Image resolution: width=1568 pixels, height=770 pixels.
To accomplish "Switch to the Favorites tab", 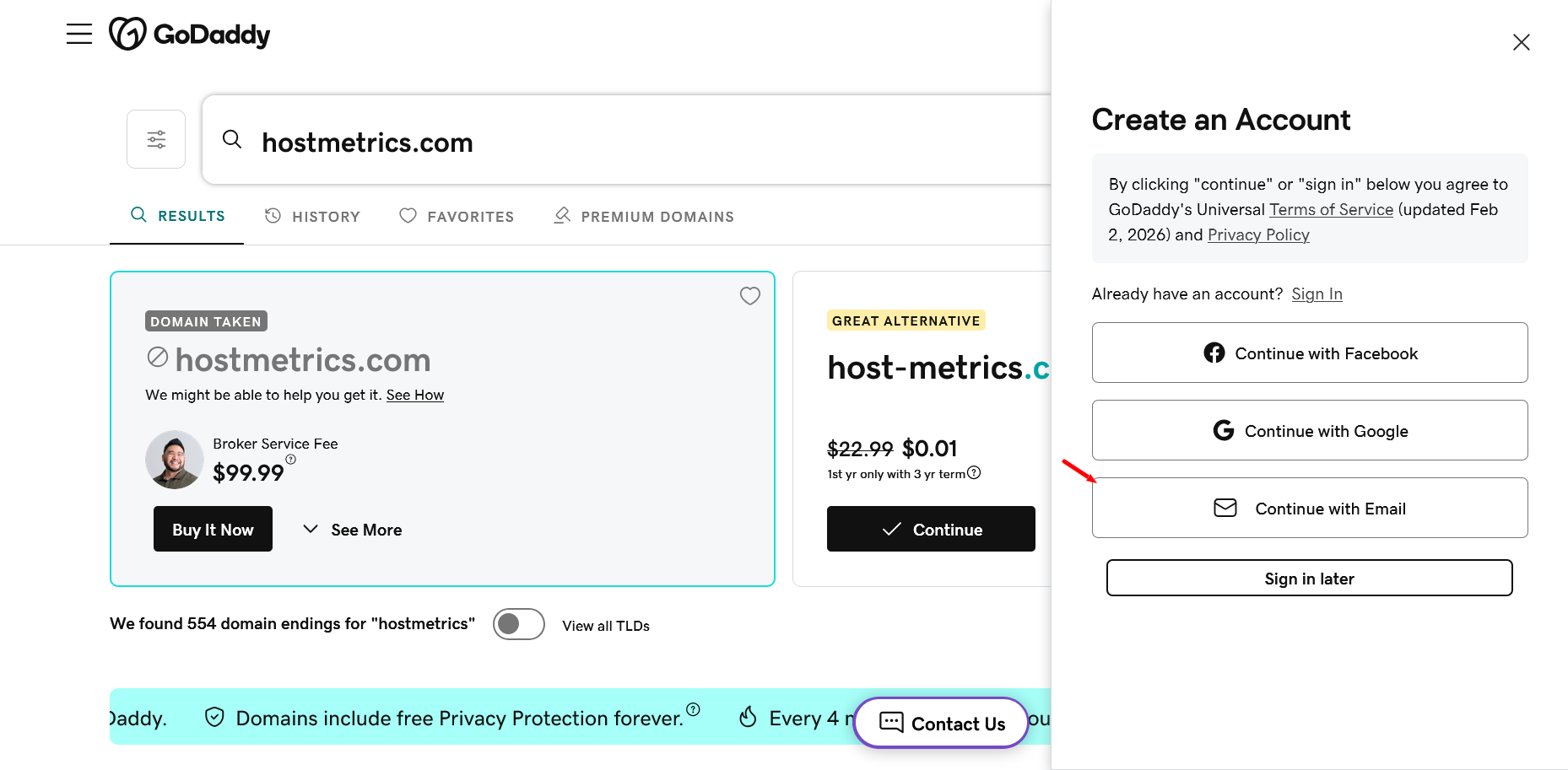I will [457, 217].
